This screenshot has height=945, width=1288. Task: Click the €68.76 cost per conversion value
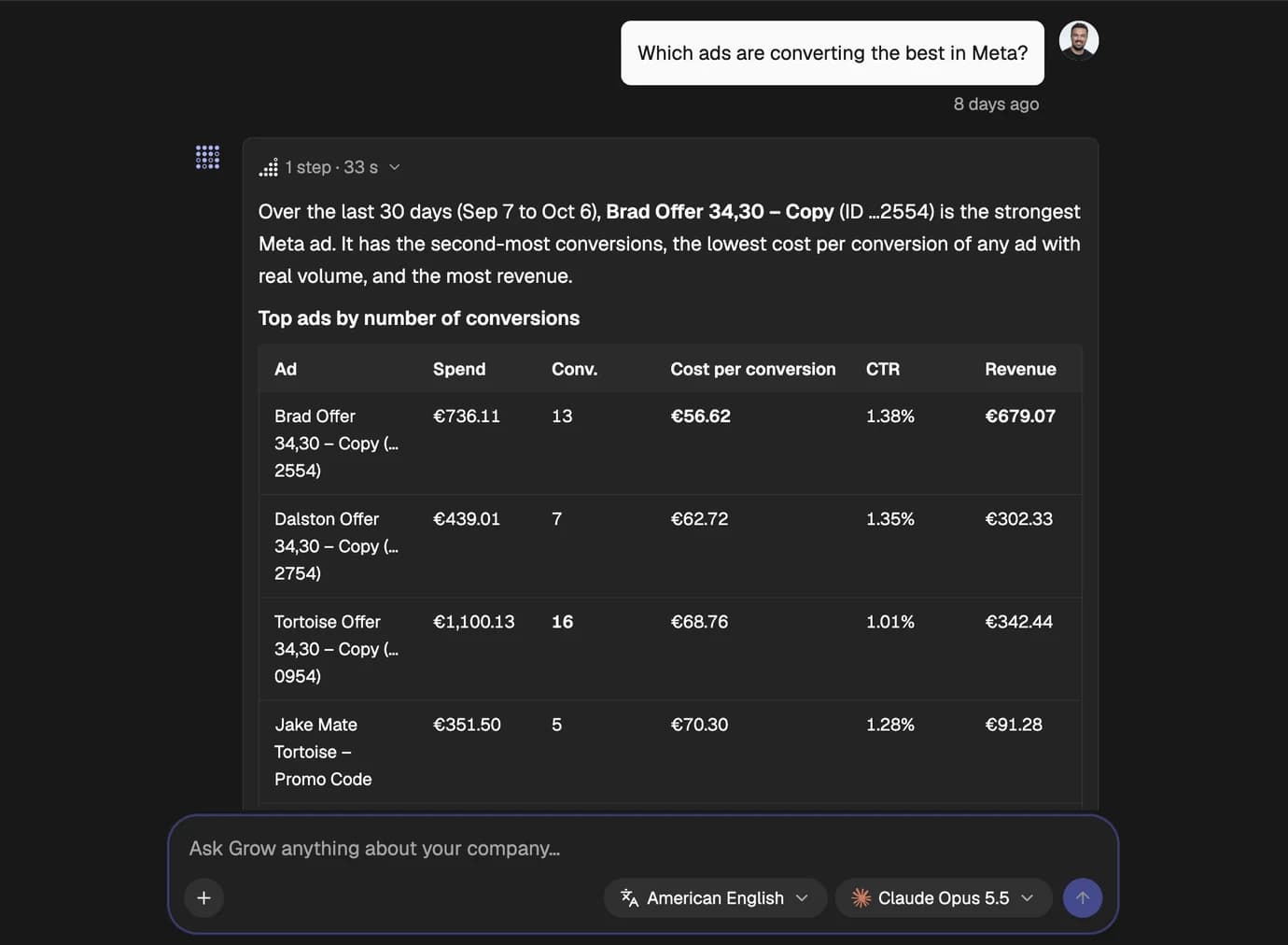tap(699, 621)
